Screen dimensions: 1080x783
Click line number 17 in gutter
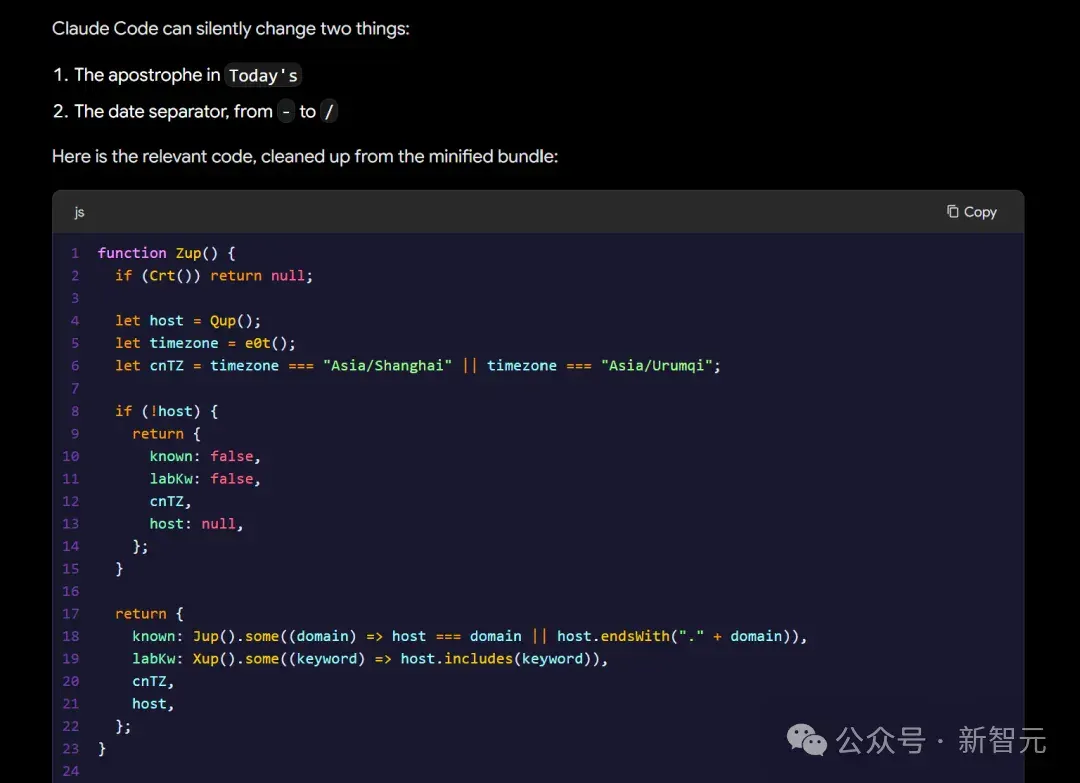pyautogui.click(x=71, y=614)
